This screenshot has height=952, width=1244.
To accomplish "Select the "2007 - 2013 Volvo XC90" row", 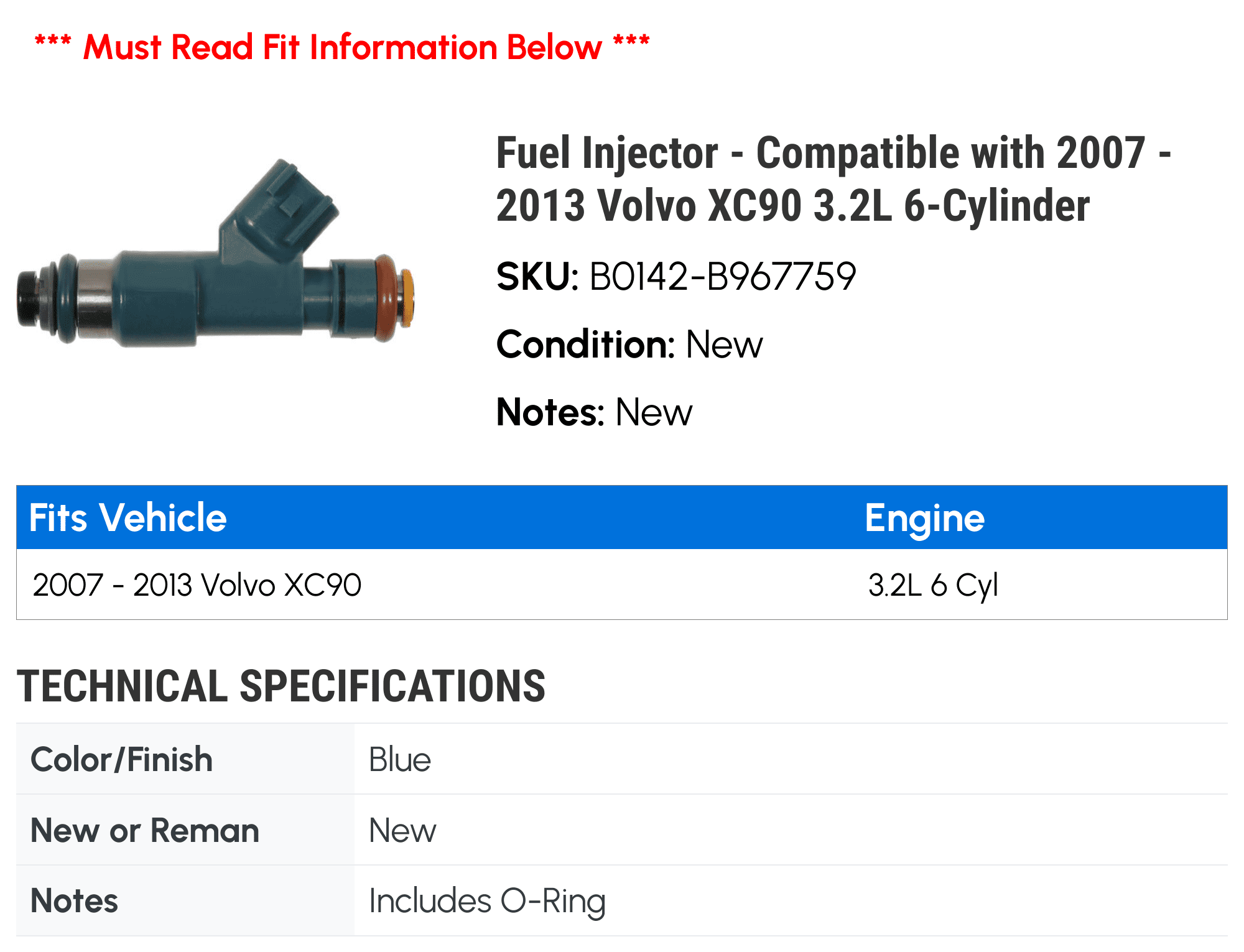I will [x=197, y=585].
